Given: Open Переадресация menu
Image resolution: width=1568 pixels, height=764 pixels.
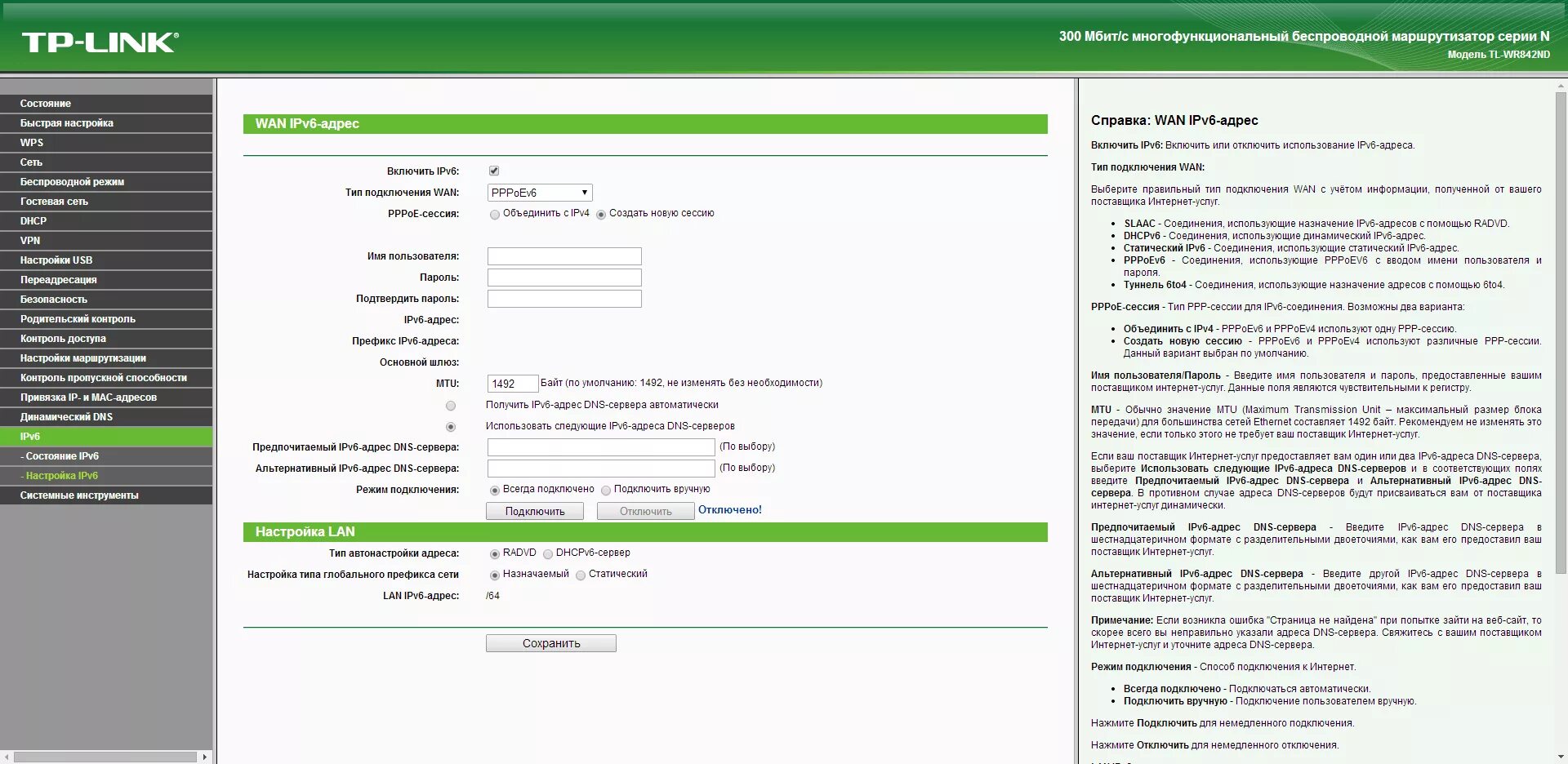Looking at the screenshot, I should (106, 280).
